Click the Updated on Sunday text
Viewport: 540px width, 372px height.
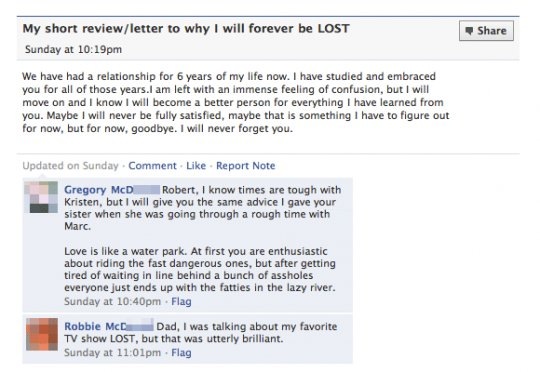click(70, 166)
